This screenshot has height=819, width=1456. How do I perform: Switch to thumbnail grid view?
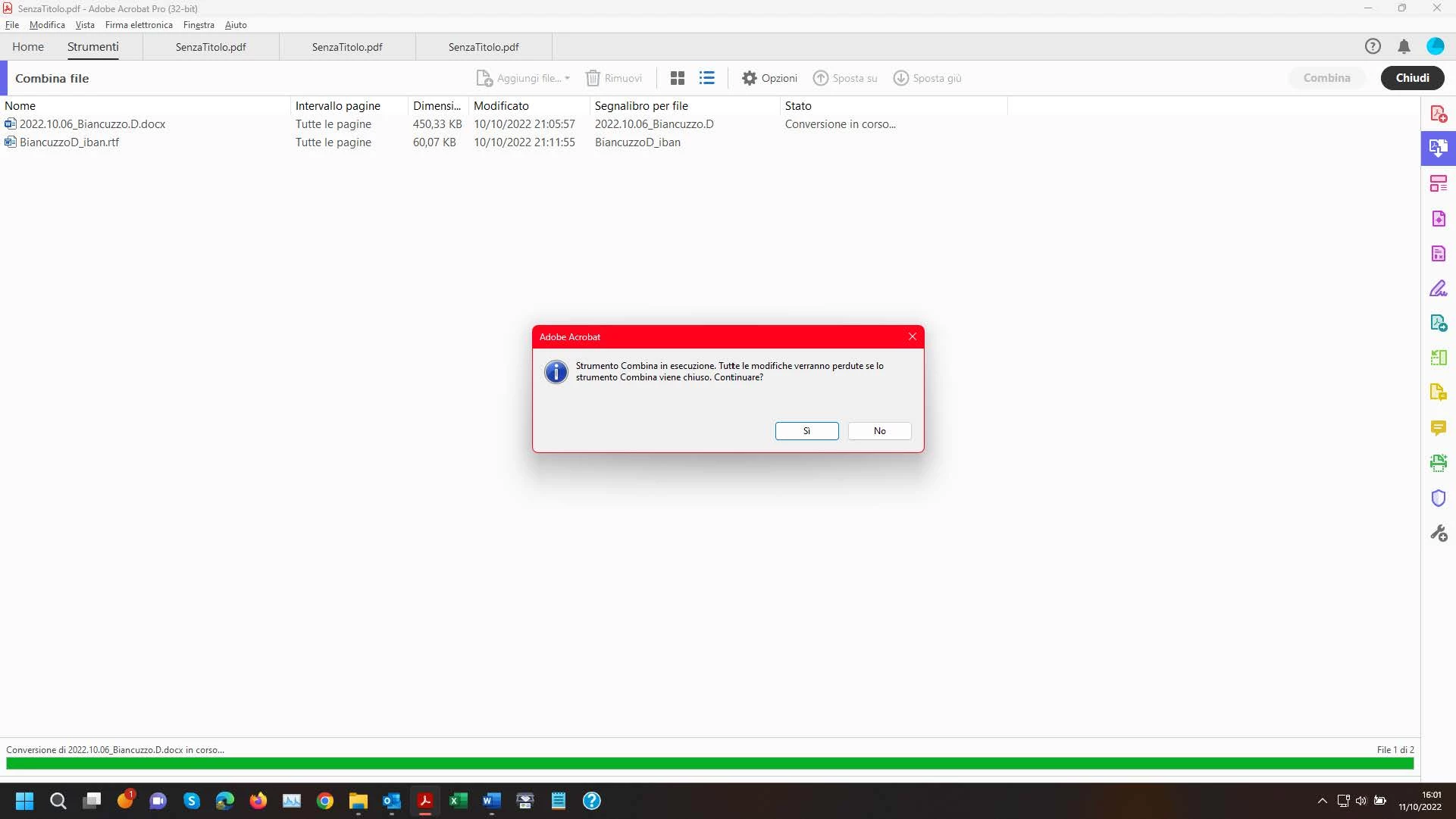[678, 78]
